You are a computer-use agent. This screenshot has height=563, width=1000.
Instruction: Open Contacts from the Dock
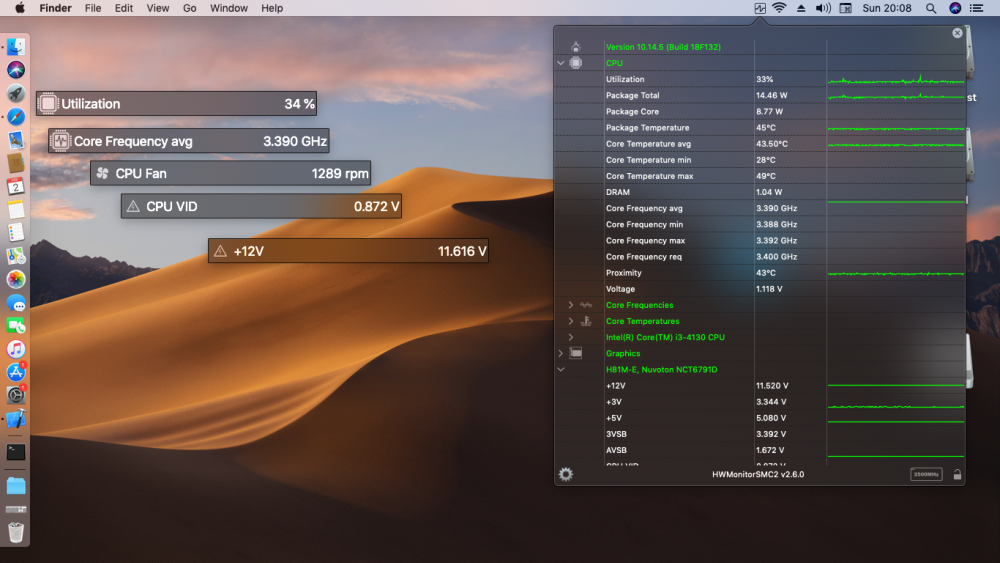pos(16,163)
